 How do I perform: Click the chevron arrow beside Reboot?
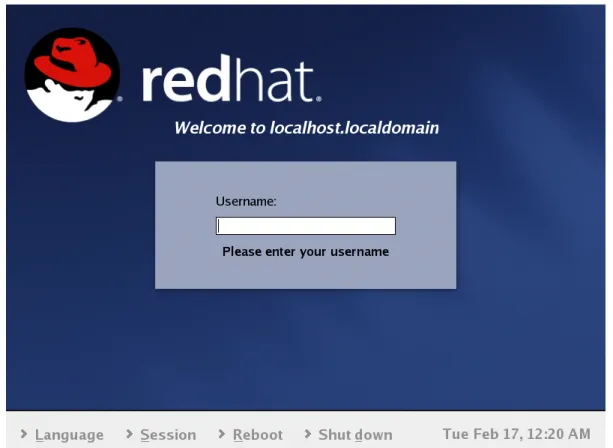pos(222,434)
